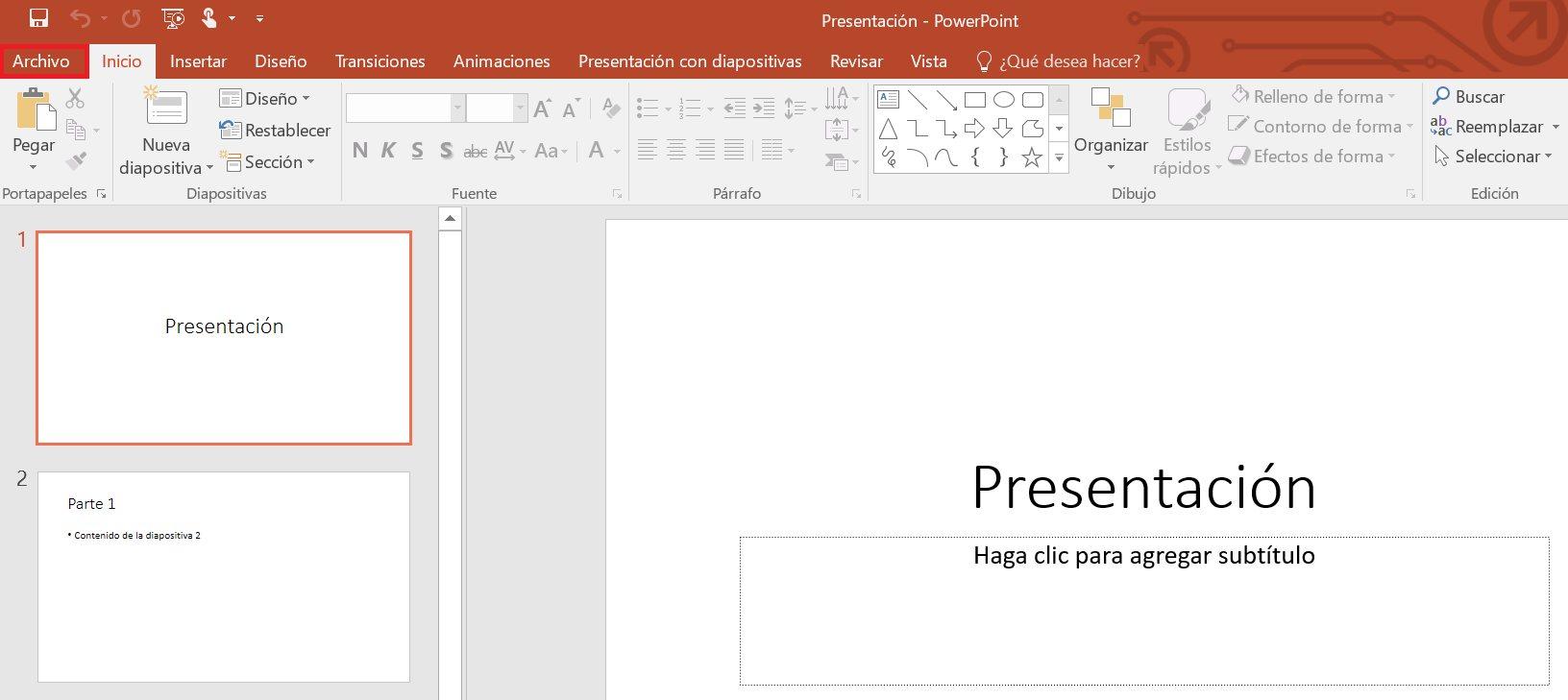
Task: Center the paragraph text
Action: (x=676, y=150)
